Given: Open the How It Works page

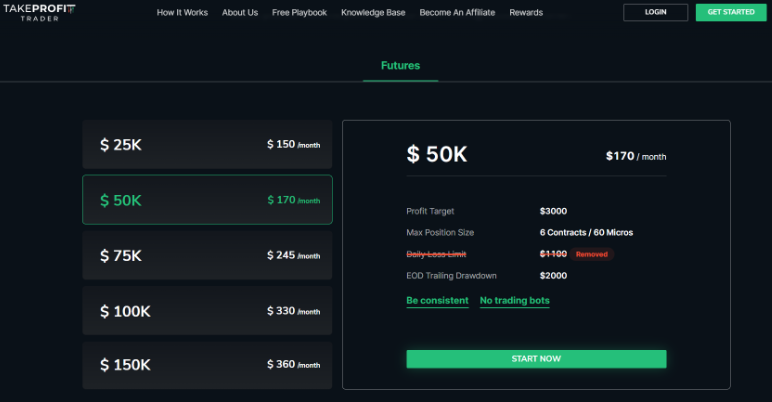Looking at the screenshot, I should point(182,13).
